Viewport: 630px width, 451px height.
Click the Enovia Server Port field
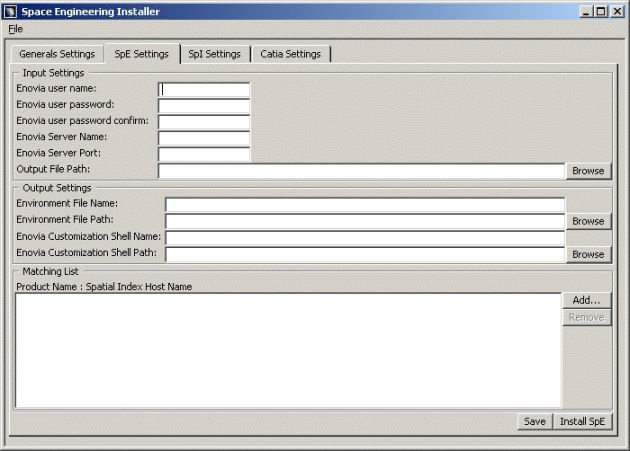point(204,154)
